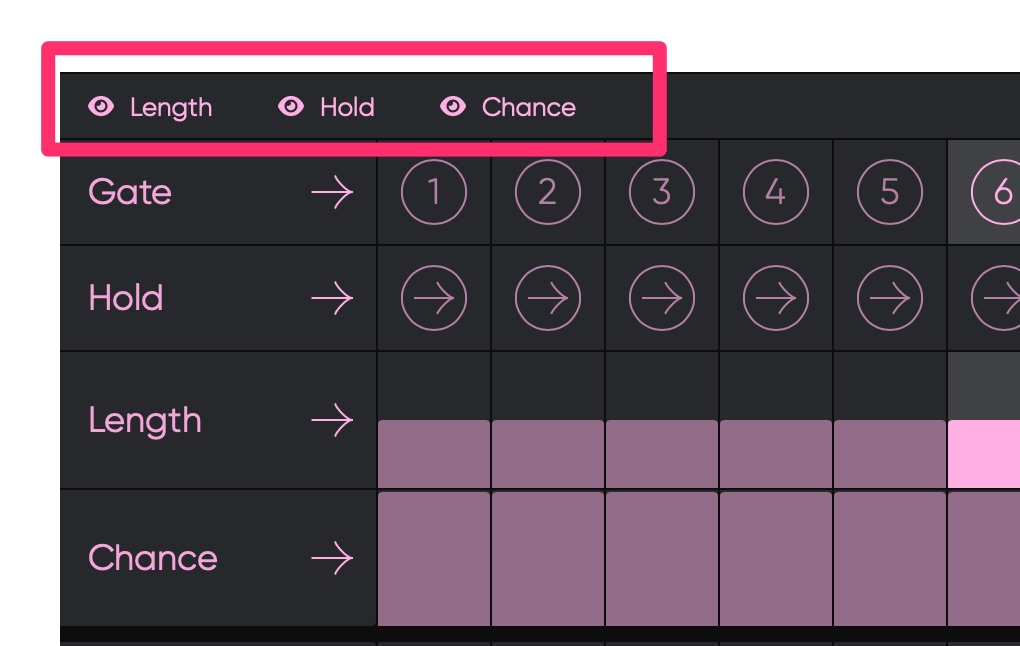Activate gate step 4 circle

coord(775,192)
